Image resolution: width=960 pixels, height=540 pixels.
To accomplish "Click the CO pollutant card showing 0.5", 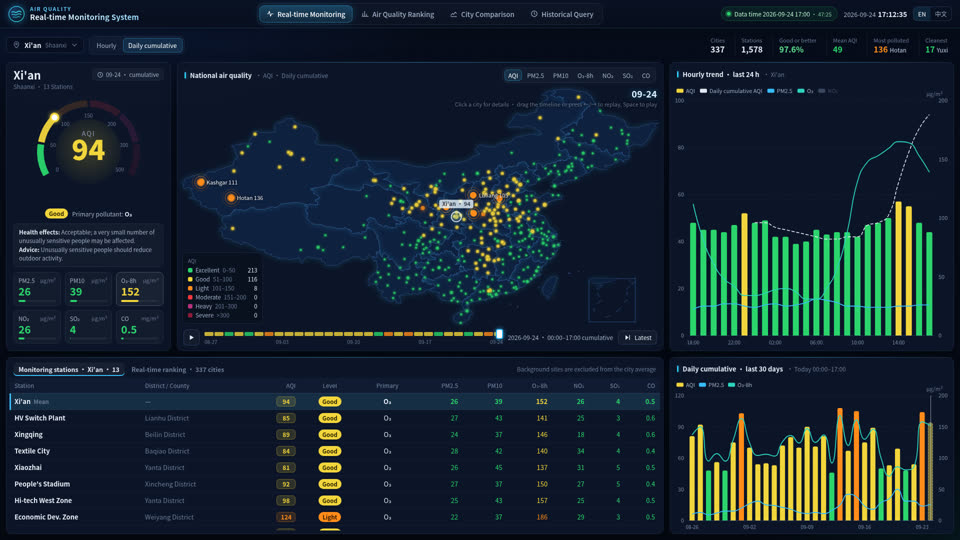I will [x=139, y=326].
